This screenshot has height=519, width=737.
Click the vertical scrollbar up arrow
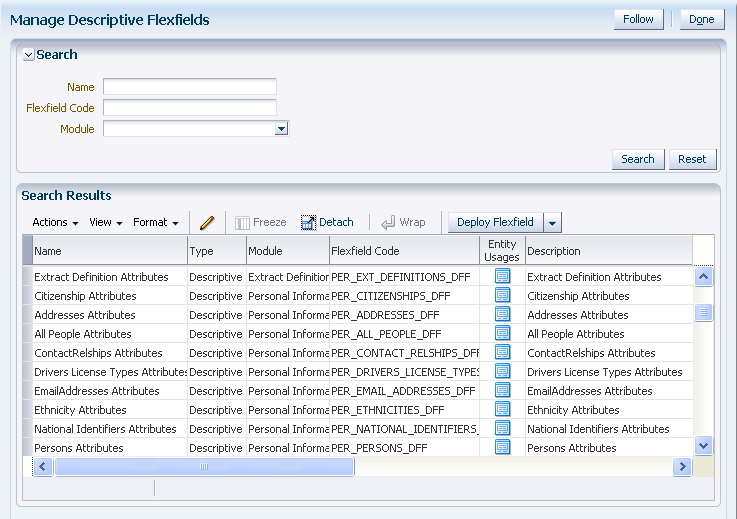click(703, 276)
